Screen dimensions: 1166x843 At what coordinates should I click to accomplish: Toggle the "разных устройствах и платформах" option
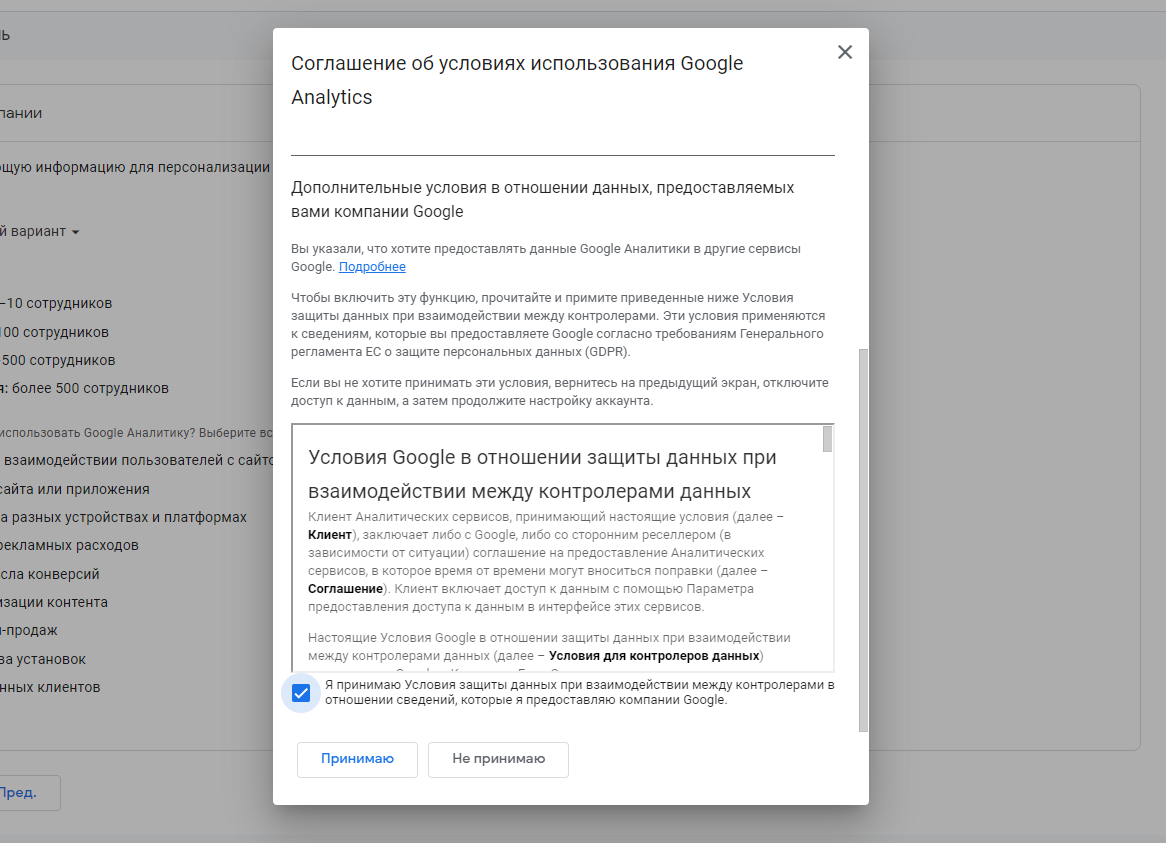point(125,517)
